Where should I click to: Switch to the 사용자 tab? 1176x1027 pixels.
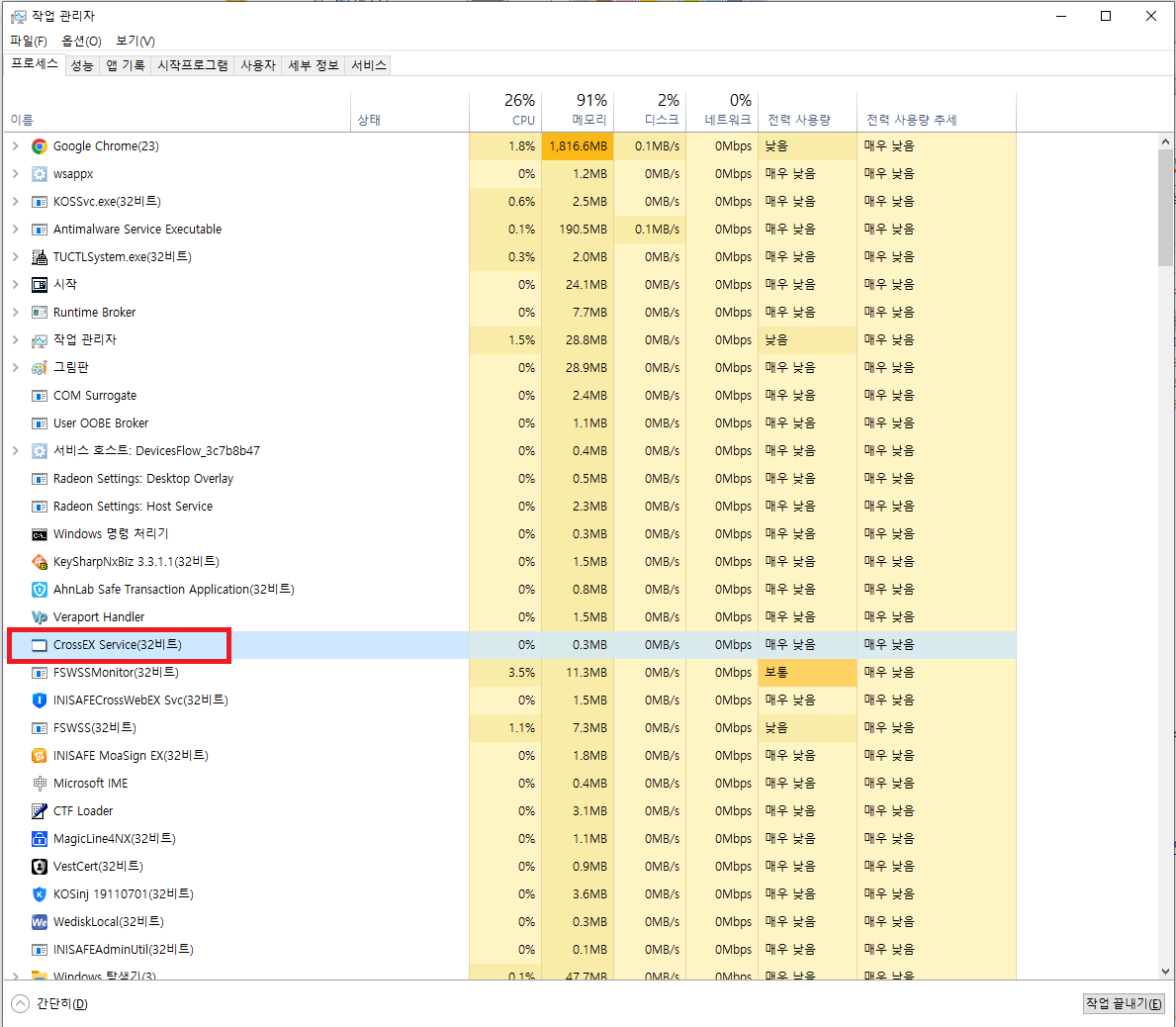click(258, 66)
